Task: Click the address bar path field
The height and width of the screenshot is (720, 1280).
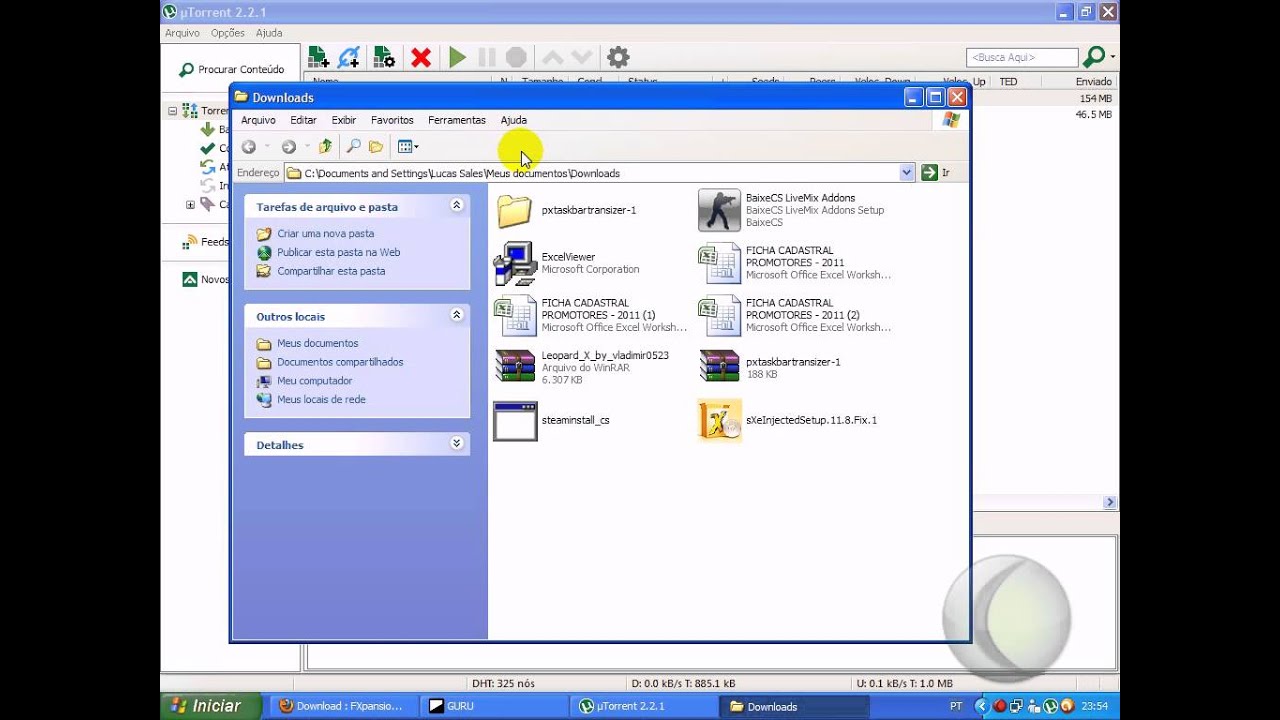Action: 600,173
